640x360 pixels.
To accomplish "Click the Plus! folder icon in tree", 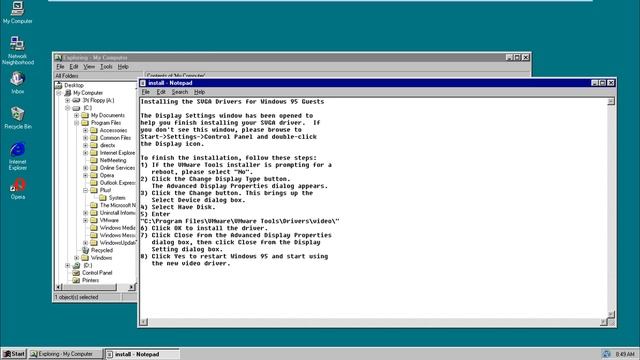I will [94, 190].
